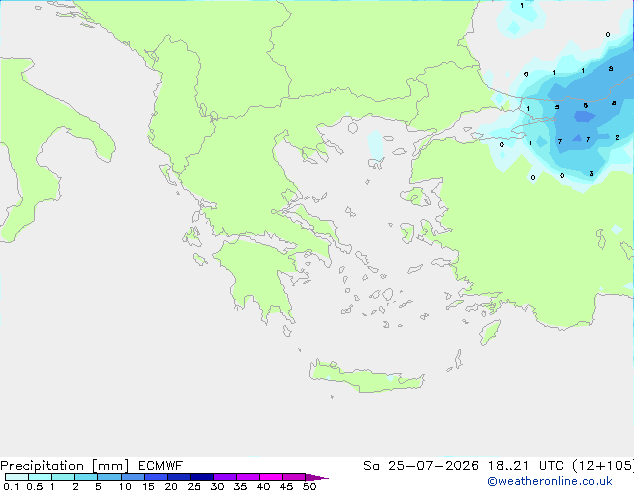The image size is (634, 490).
Task: Click the '15' legend scale label
Action: [x=148, y=486]
